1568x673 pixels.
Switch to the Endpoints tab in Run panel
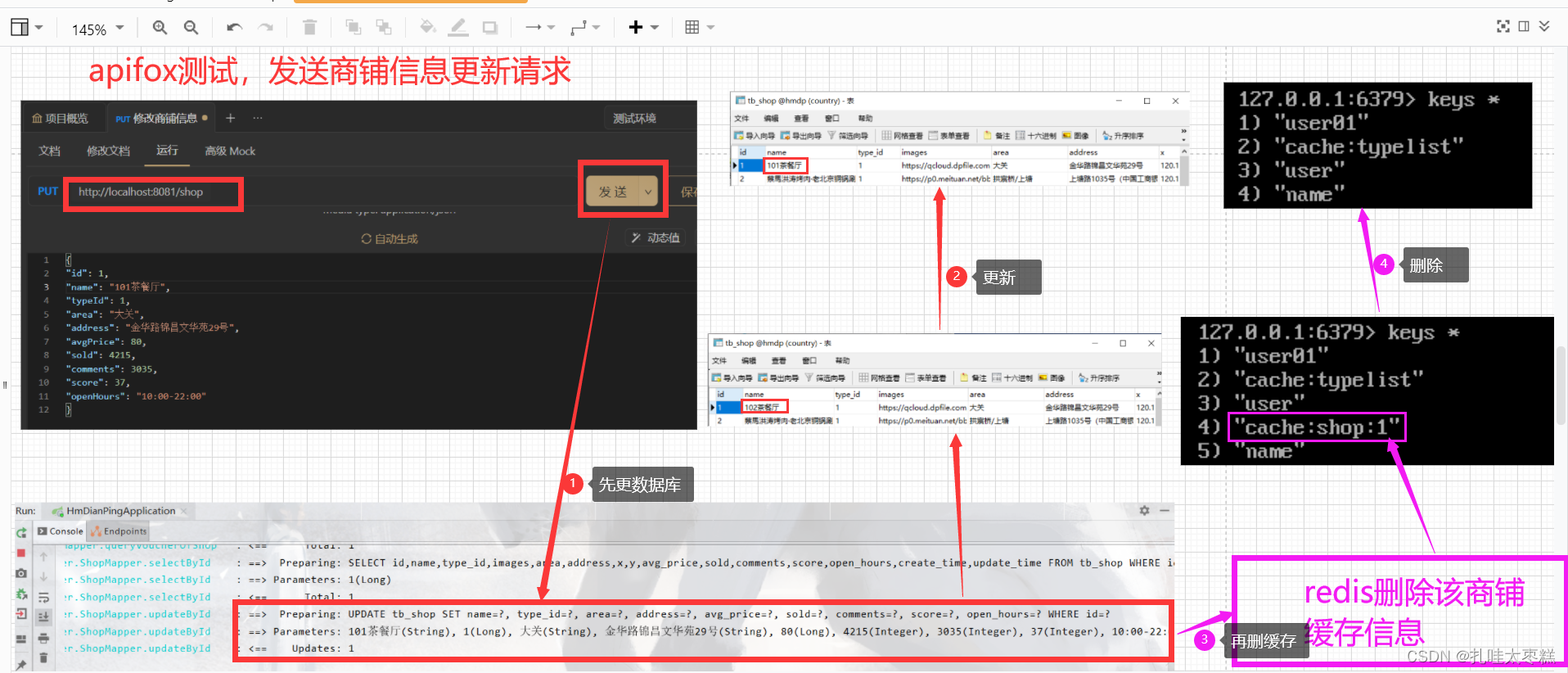(119, 531)
